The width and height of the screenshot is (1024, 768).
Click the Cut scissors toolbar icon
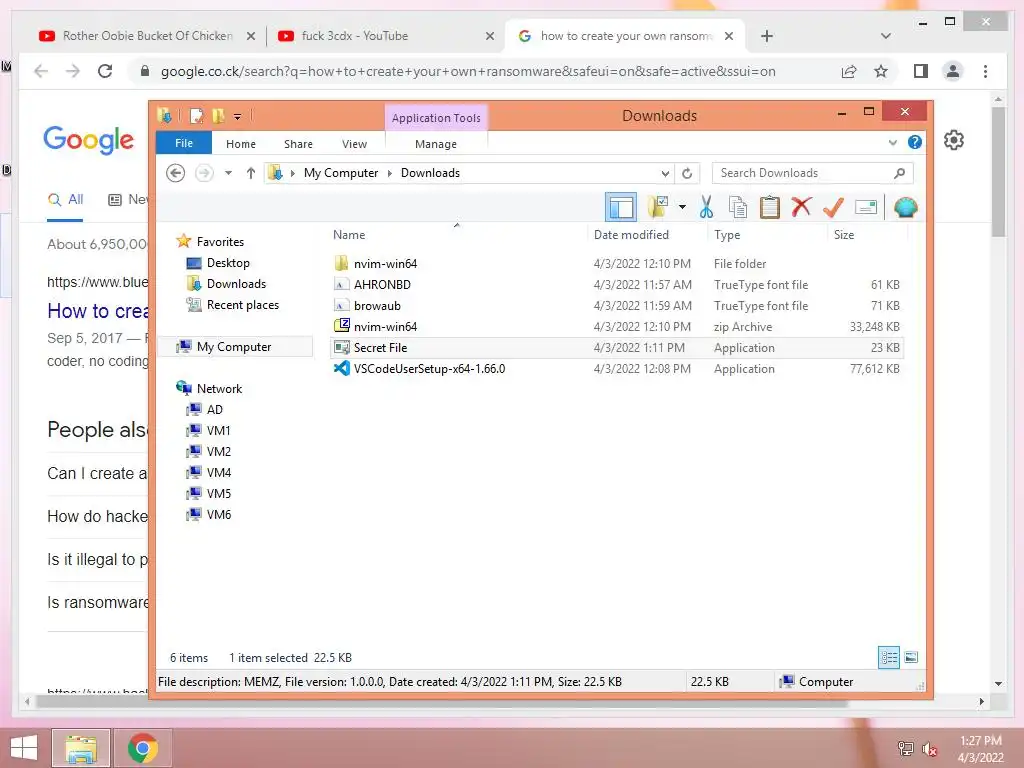(x=706, y=207)
